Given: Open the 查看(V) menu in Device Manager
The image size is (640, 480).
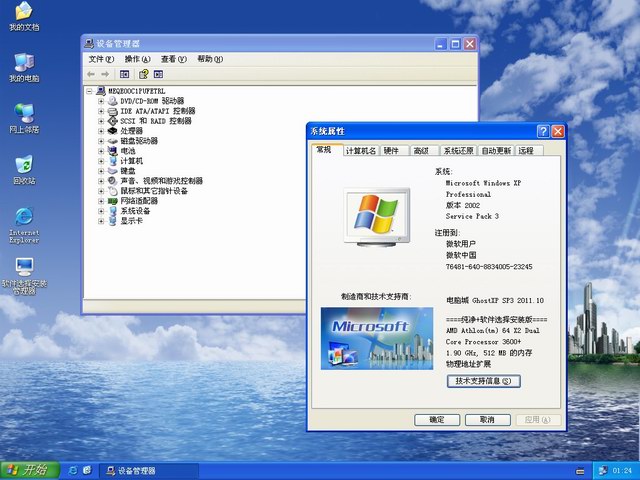Looking at the screenshot, I should (173, 59).
